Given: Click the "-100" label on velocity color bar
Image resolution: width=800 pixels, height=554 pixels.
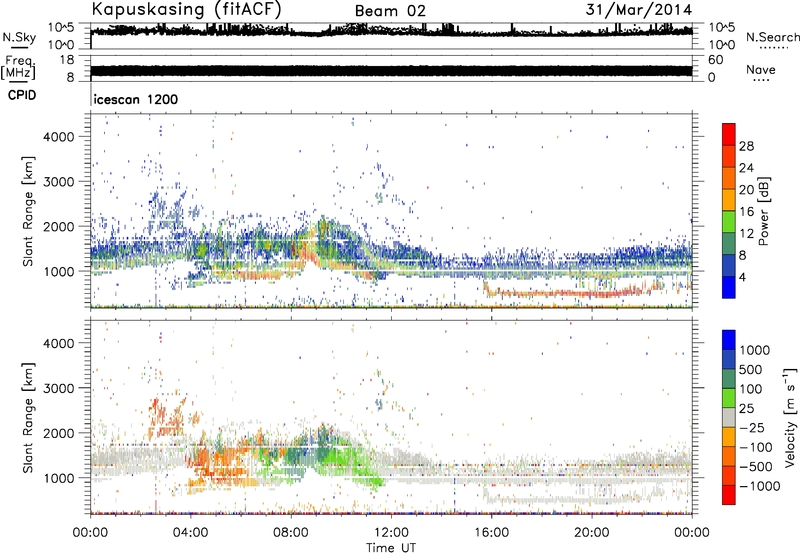Looking at the screenshot, I should [756, 447].
